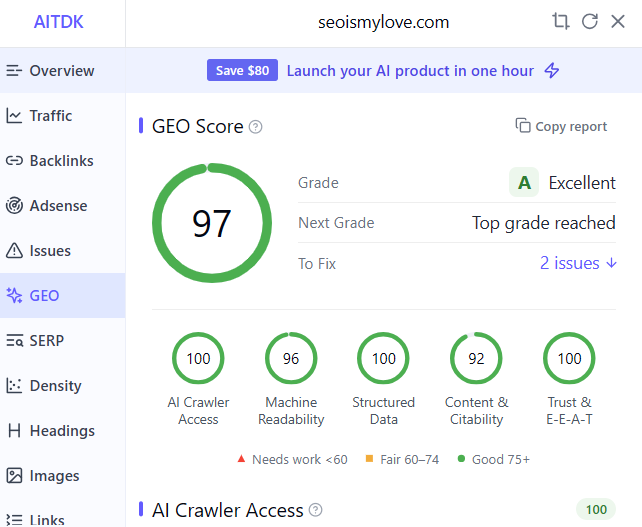Click the Save $80 badge
Viewport: 642px width, 527px height.
pyautogui.click(x=242, y=70)
